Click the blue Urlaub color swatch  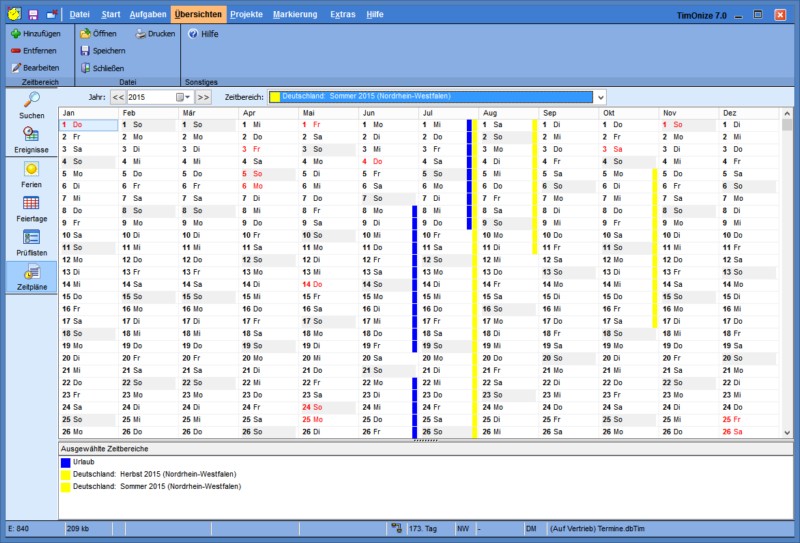66,463
